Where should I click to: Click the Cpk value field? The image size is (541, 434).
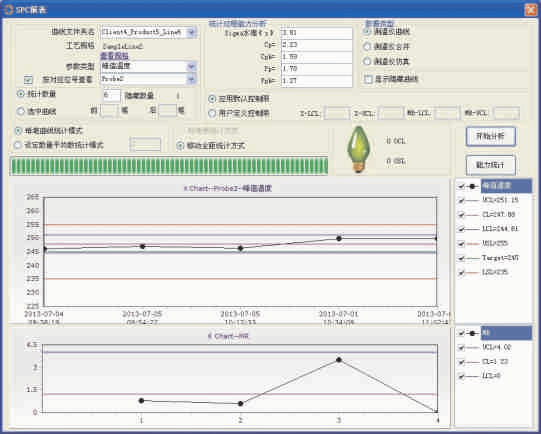(x=316, y=57)
